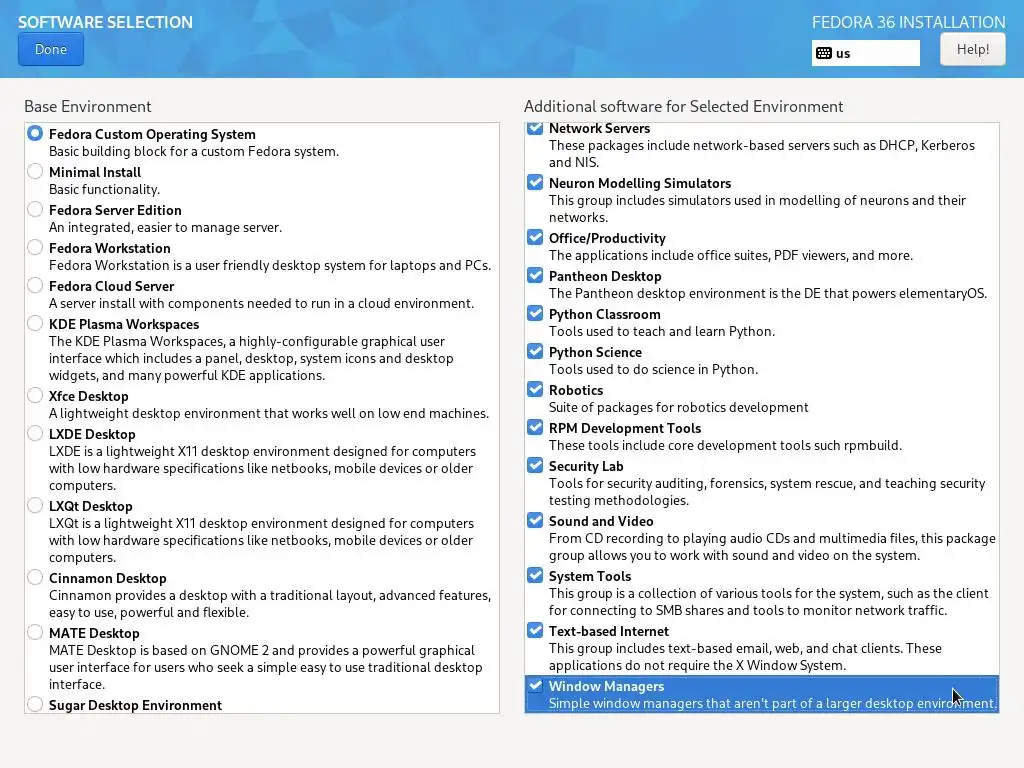Uncheck Neuron Modelling Simulators checkbox
The image size is (1024, 768).
pos(535,182)
